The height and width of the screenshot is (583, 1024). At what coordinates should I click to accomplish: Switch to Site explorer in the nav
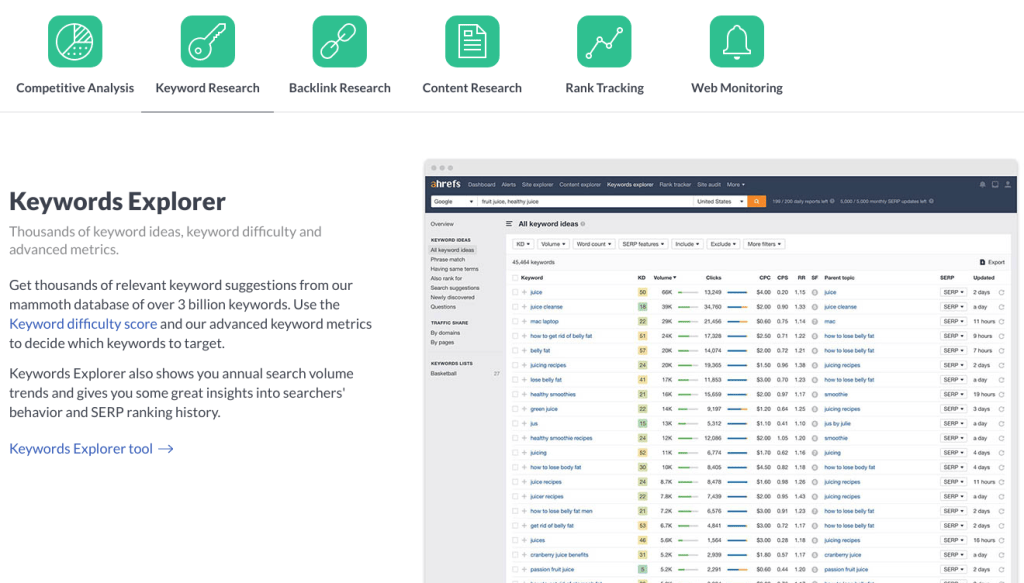(537, 185)
